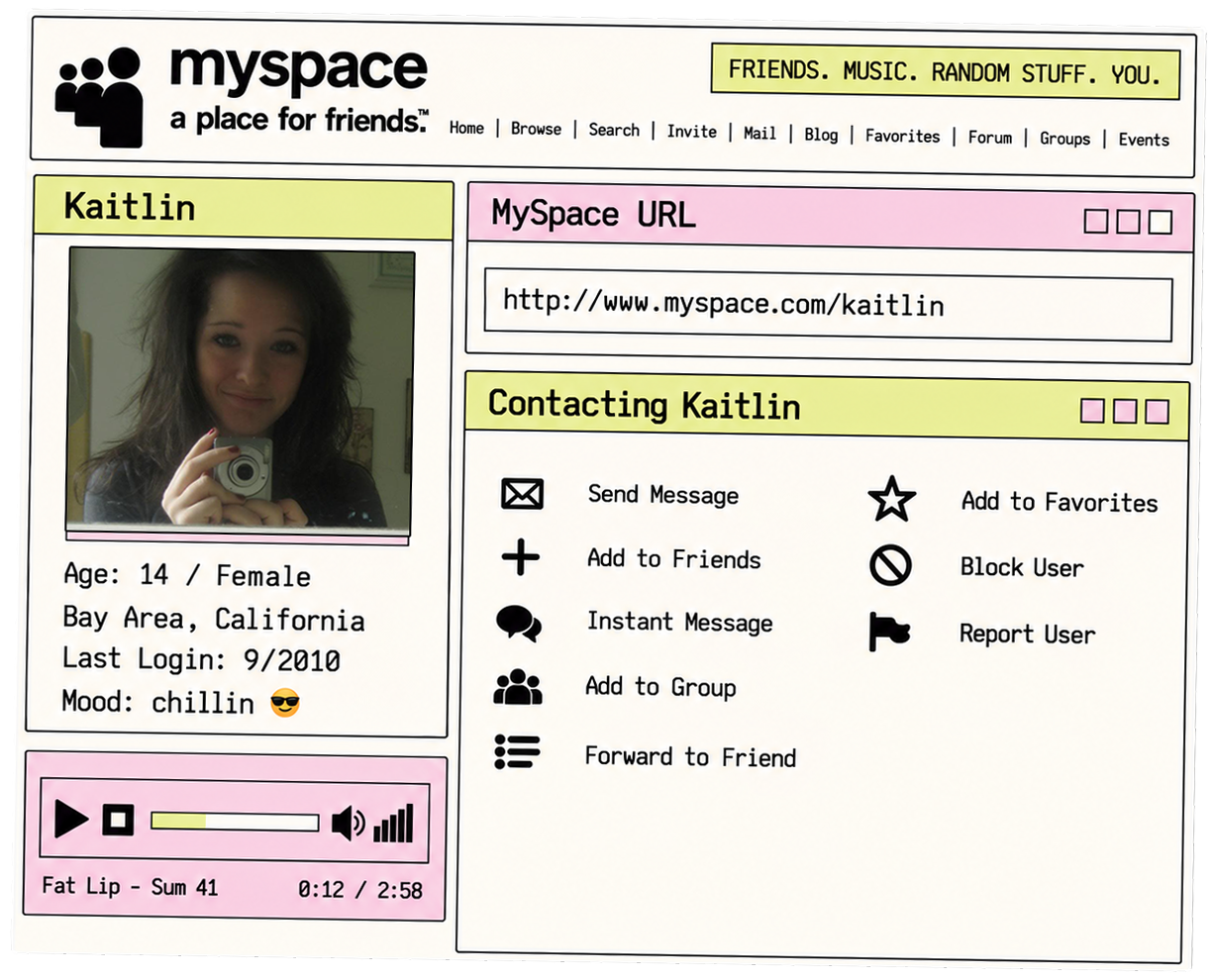
Task: Click the Report User link
Action: point(1027,634)
